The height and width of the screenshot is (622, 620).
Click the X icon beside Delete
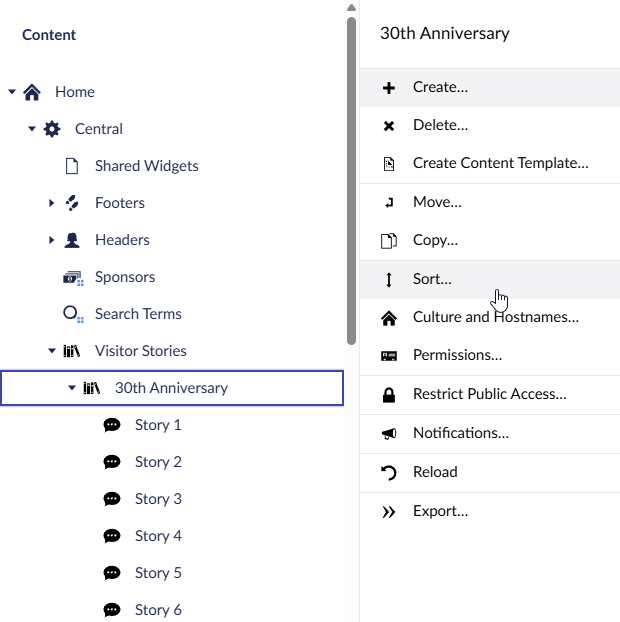(389, 126)
